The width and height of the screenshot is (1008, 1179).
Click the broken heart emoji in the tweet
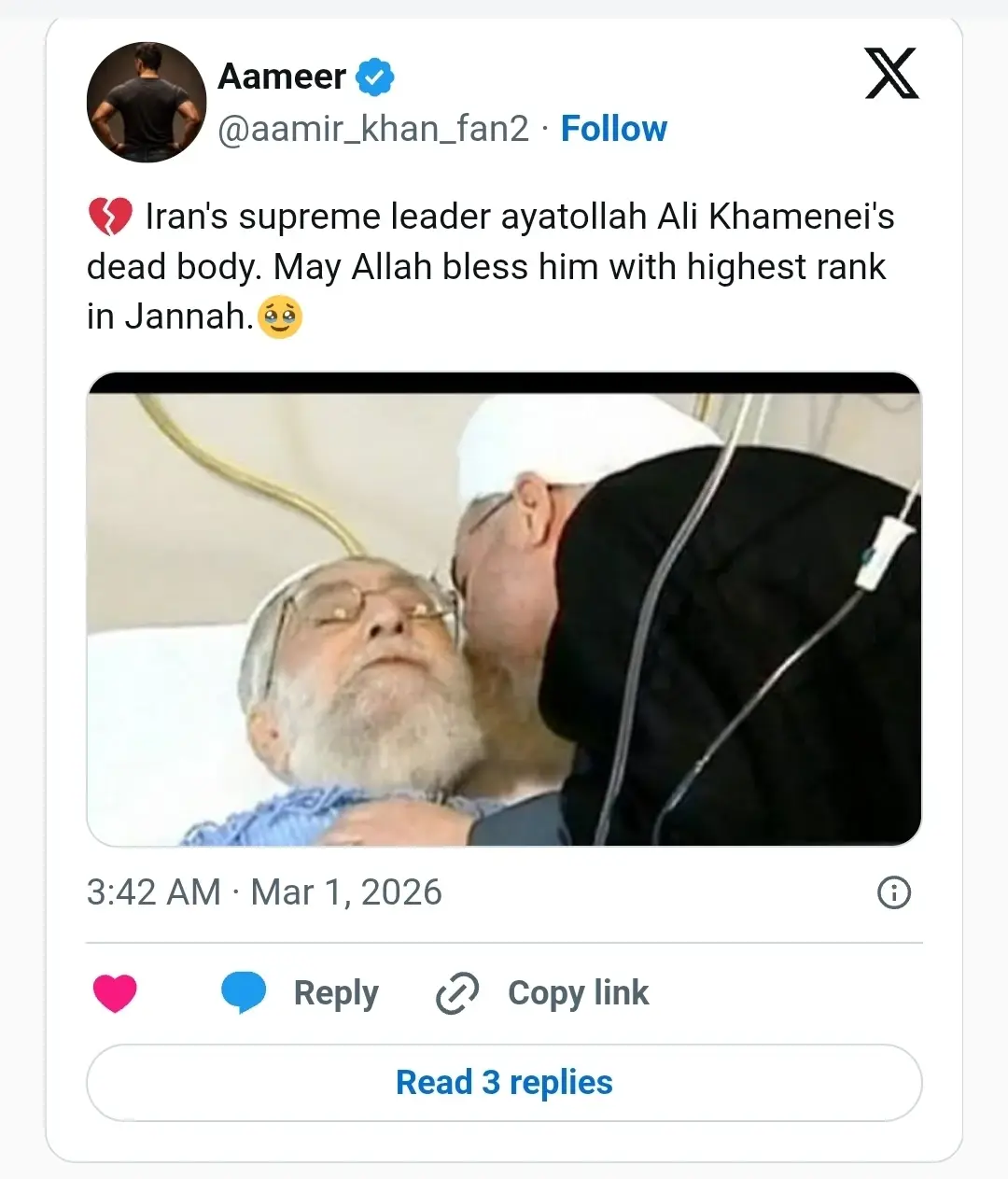coord(110,218)
